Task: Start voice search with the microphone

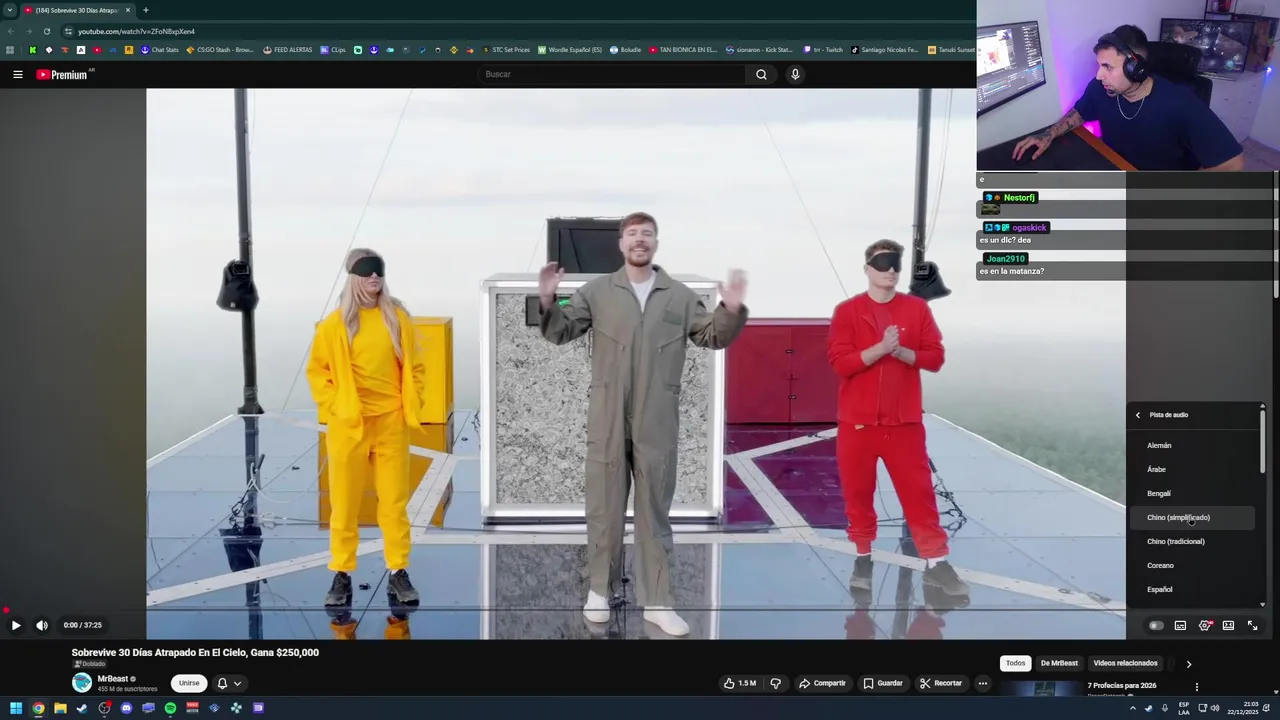Action: (795, 74)
